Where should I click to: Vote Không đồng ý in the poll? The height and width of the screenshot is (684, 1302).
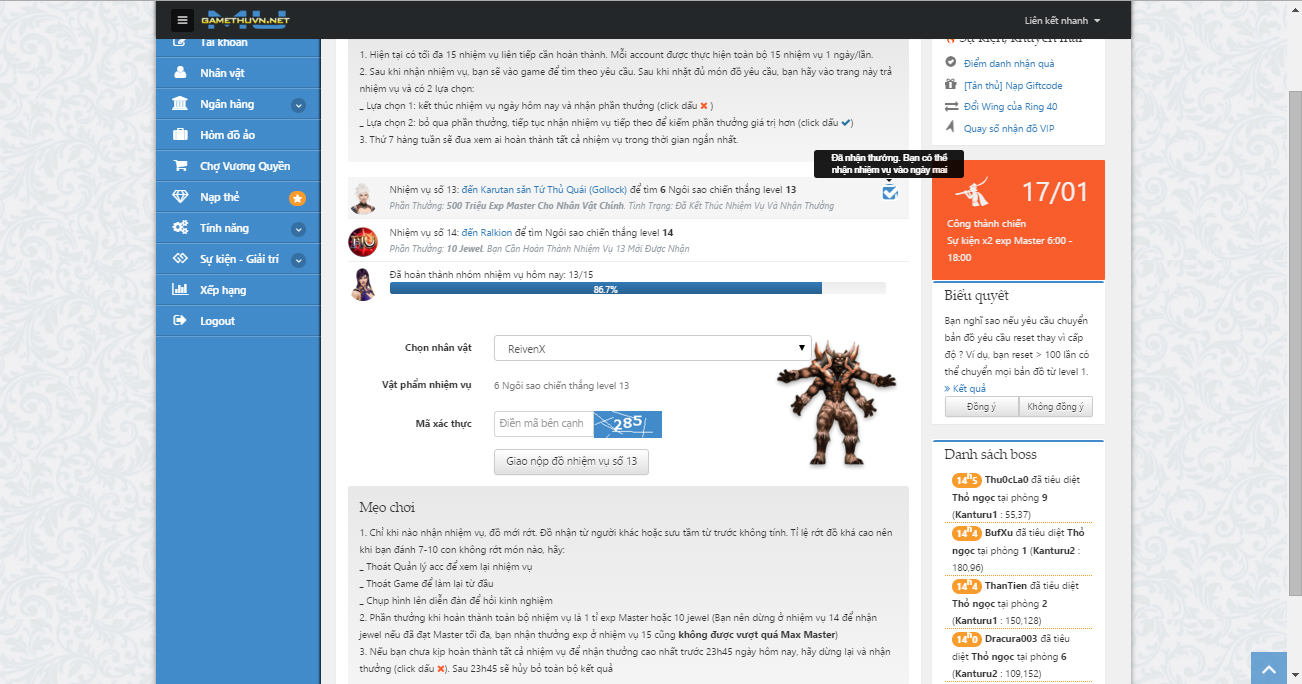point(1055,407)
